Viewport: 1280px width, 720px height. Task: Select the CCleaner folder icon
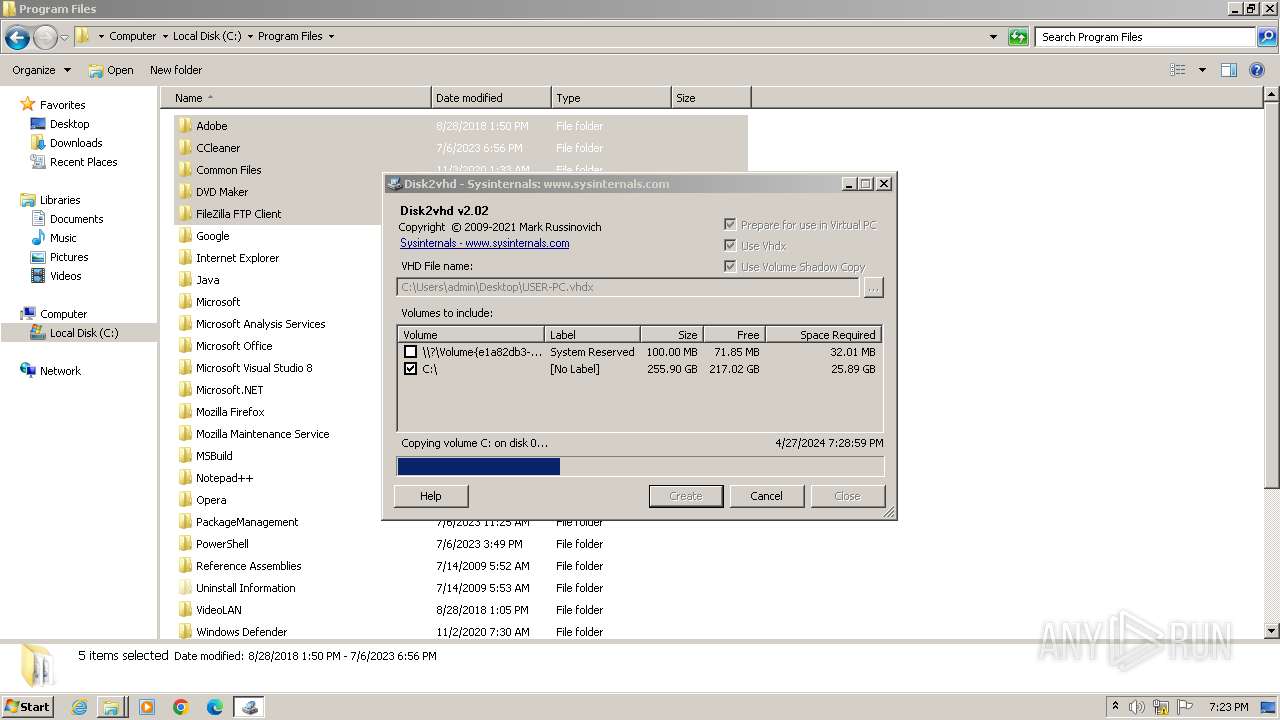(x=186, y=148)
